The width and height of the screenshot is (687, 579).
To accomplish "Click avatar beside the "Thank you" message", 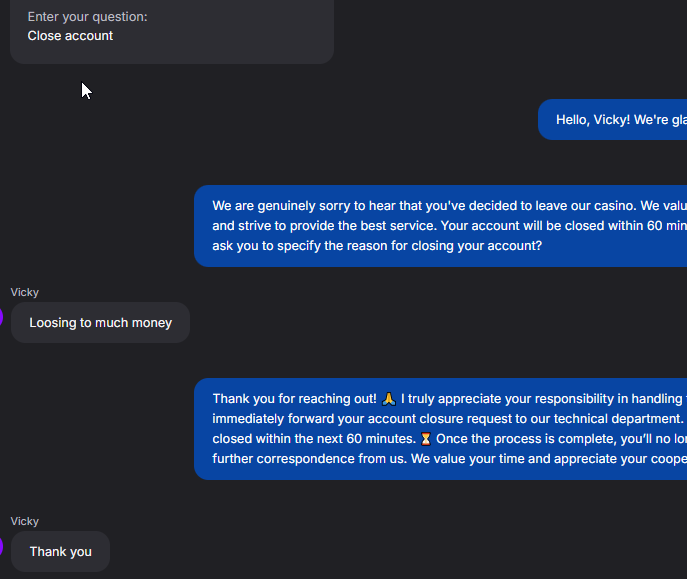I will click(x=2, y=548).
